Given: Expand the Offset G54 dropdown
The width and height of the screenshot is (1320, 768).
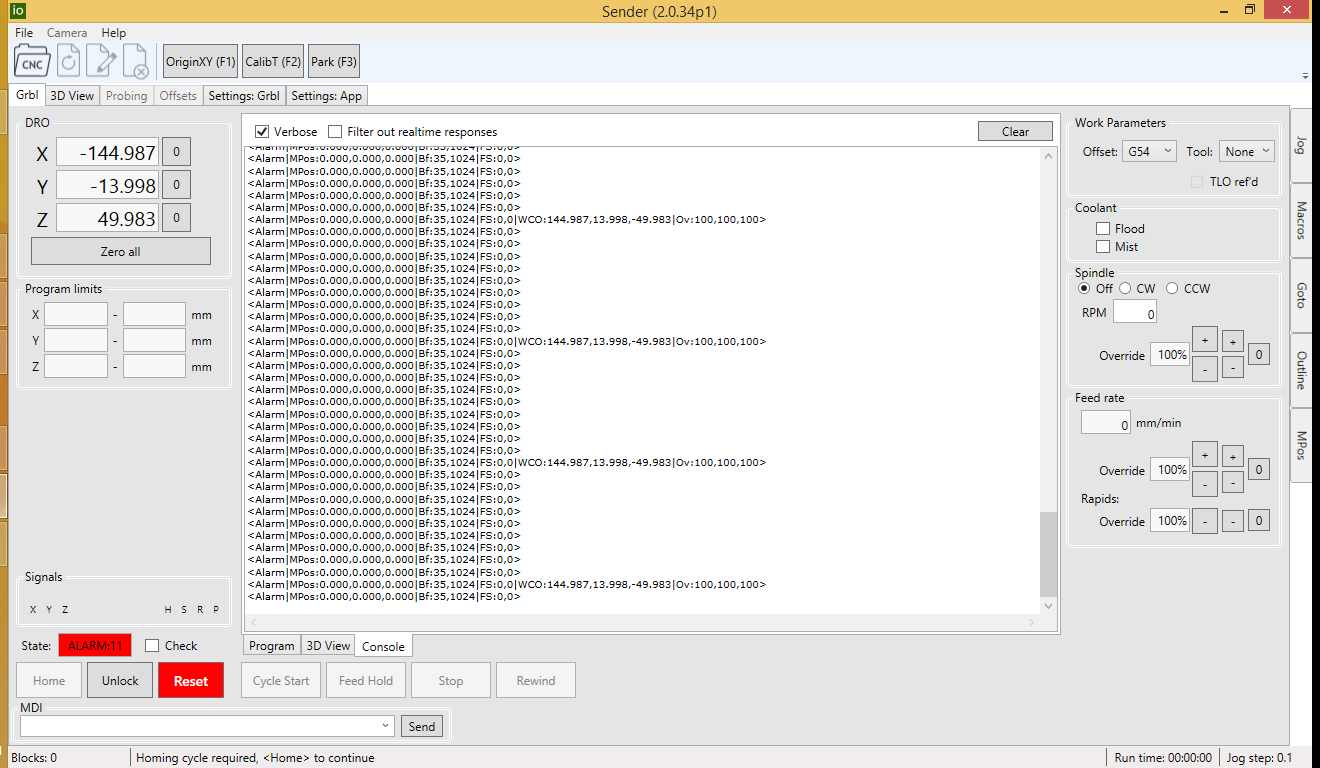Looking at the screenshot, I should (x=1149, y=152).
